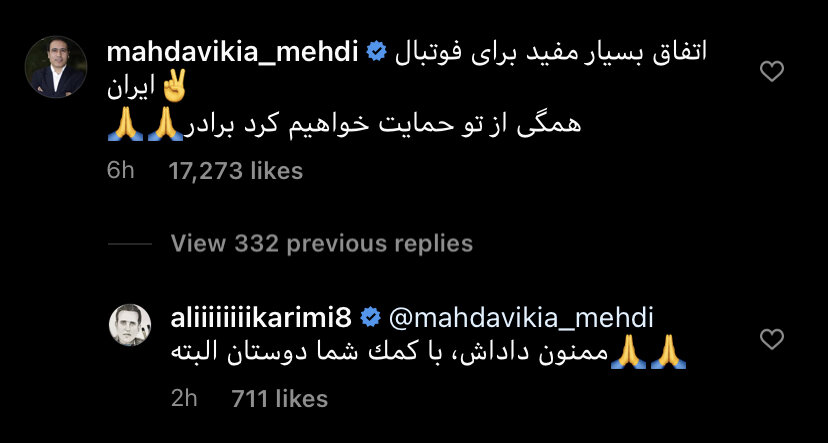Screen dimensions: 828x443
Task: Click verified badge beside mahdavikia_mehdi username
Action: tap(378, 53)
